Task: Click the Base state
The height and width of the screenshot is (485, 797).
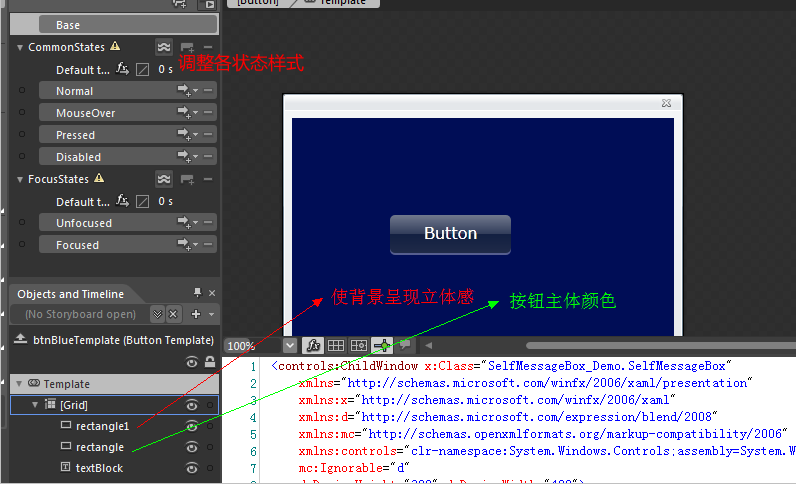Action: [68, 25]
